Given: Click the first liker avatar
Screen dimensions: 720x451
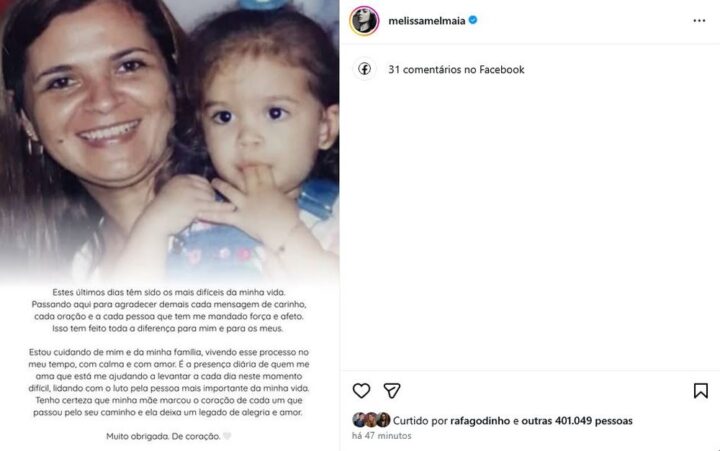Looking at the screenshot, I should tap(359, 420).
